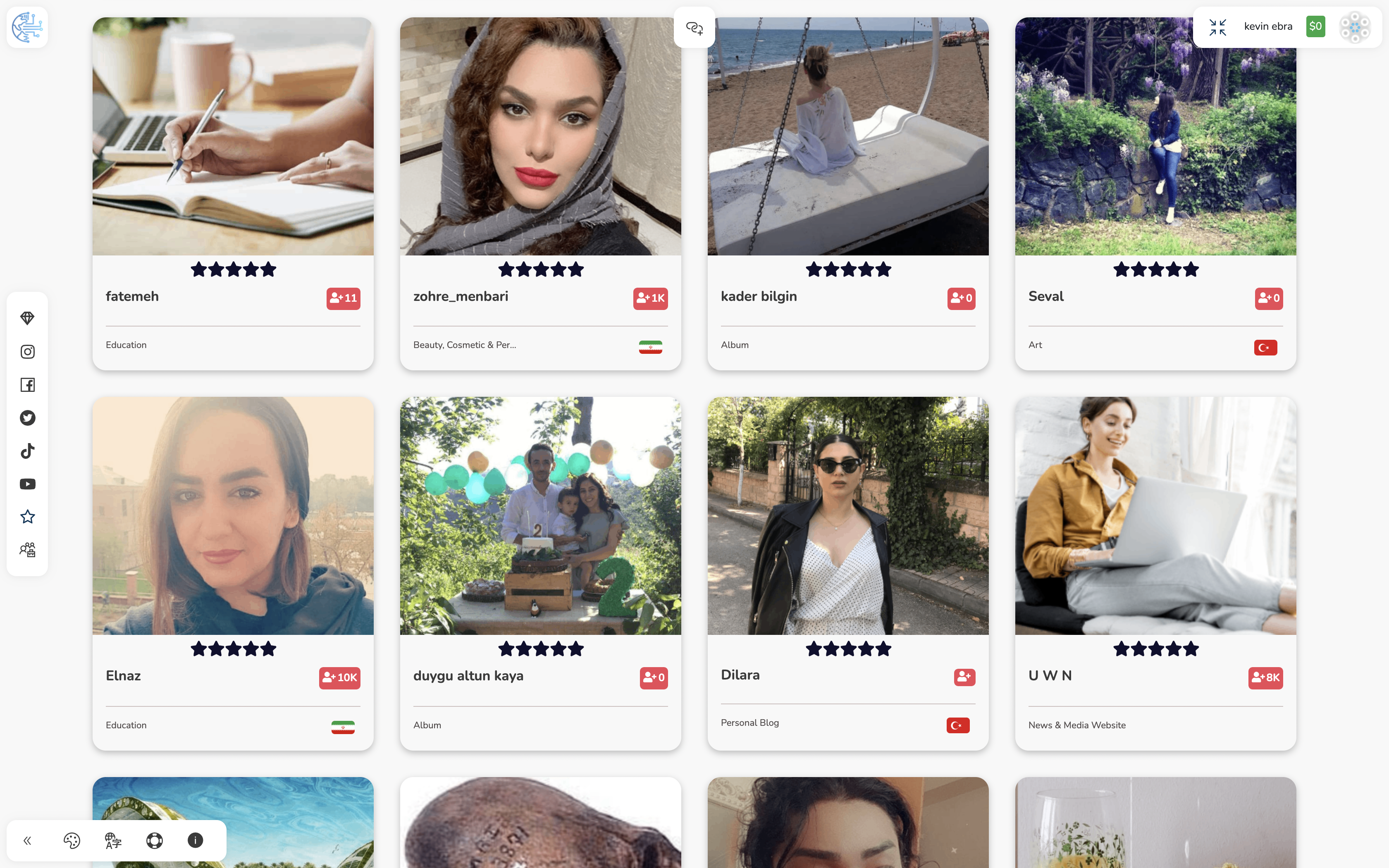Click the green $0 balance badge

pyautogui.click(x=1315, y=26)
